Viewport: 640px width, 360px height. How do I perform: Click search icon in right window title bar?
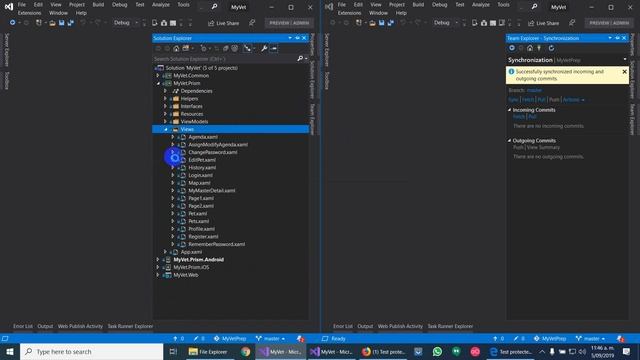(x=534, y=7)
